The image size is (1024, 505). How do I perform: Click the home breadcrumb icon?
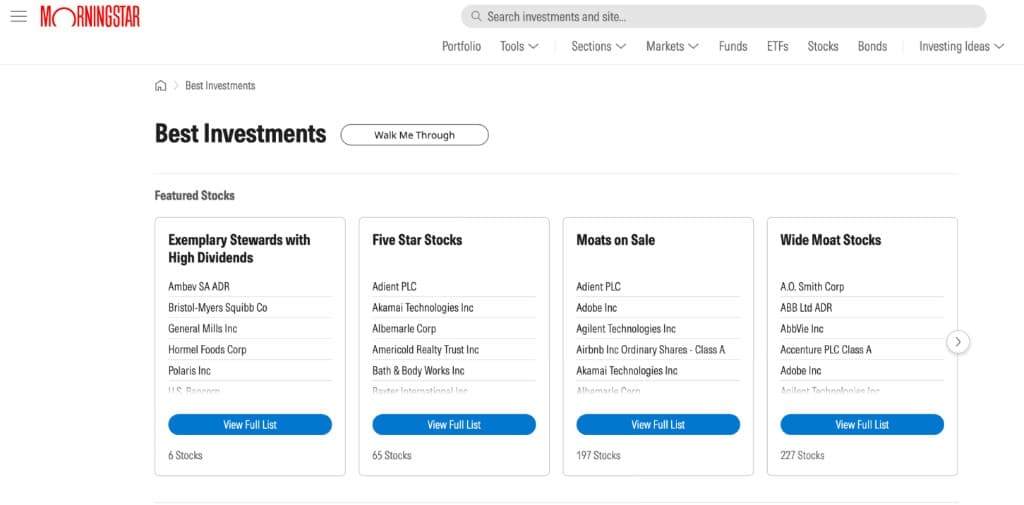coord(161,86)
